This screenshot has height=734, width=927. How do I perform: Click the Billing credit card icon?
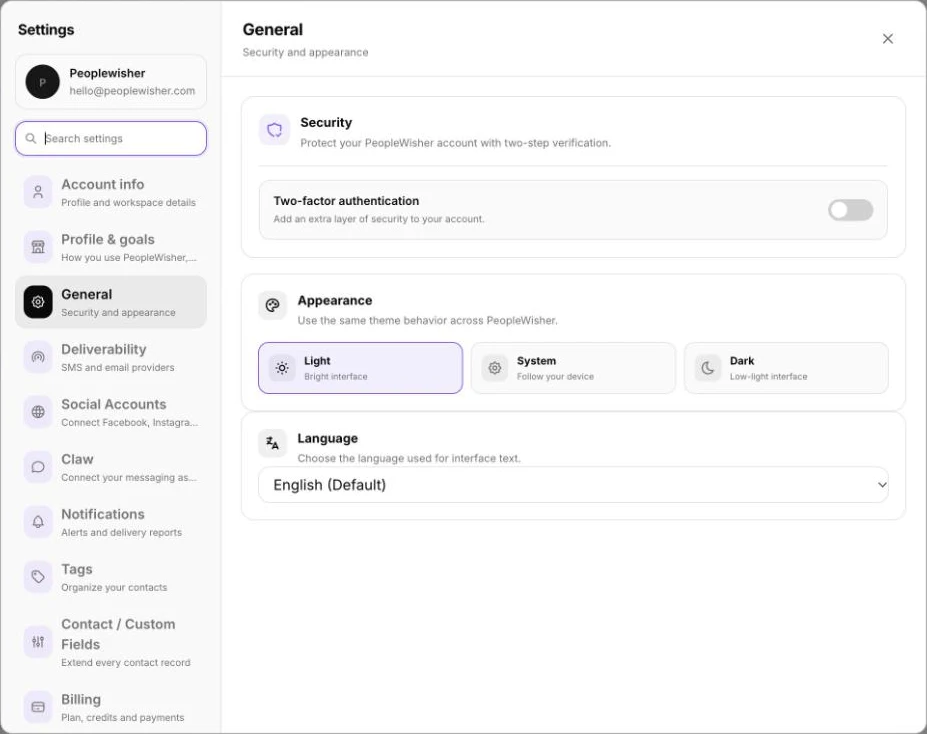pyautogui.click(x=38, y=707)
